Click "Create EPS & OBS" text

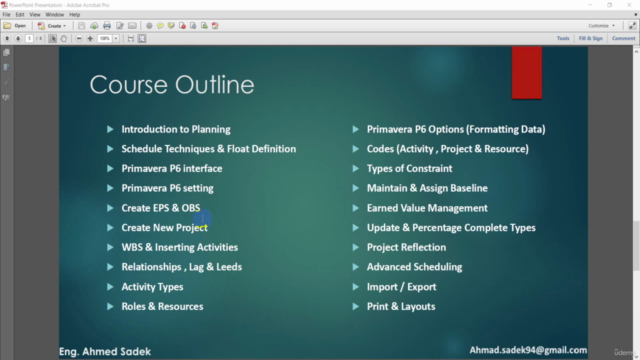[161, 208]
